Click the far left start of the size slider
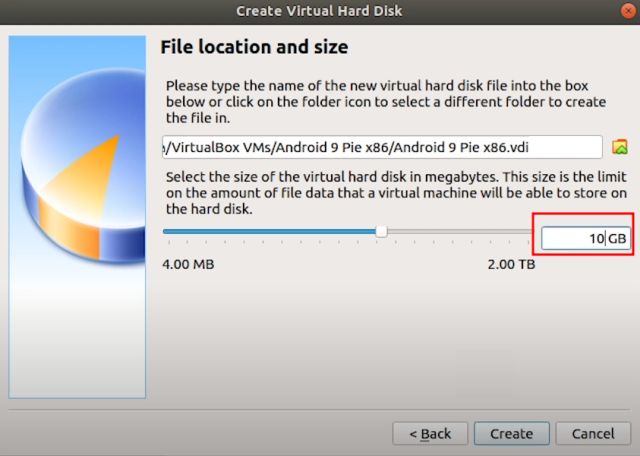 coord(165,231)
